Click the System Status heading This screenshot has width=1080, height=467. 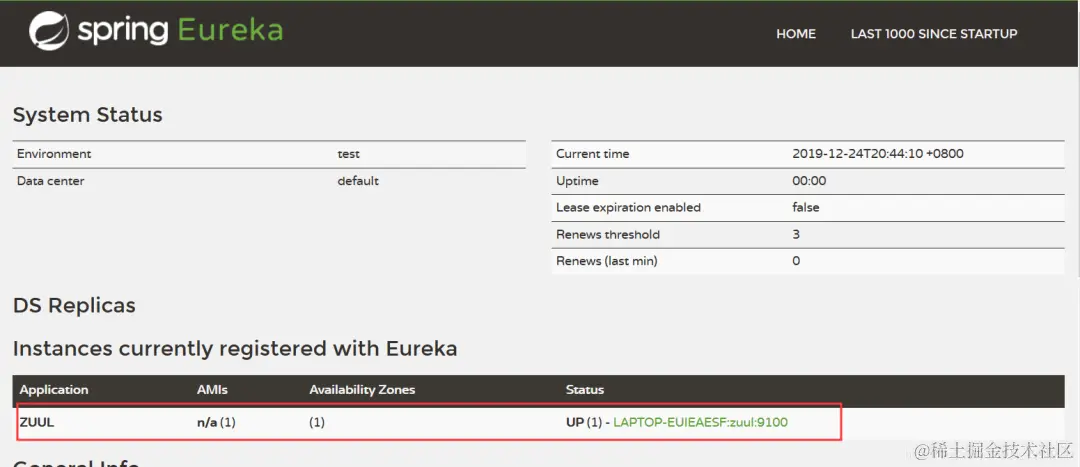pos(87,114)
